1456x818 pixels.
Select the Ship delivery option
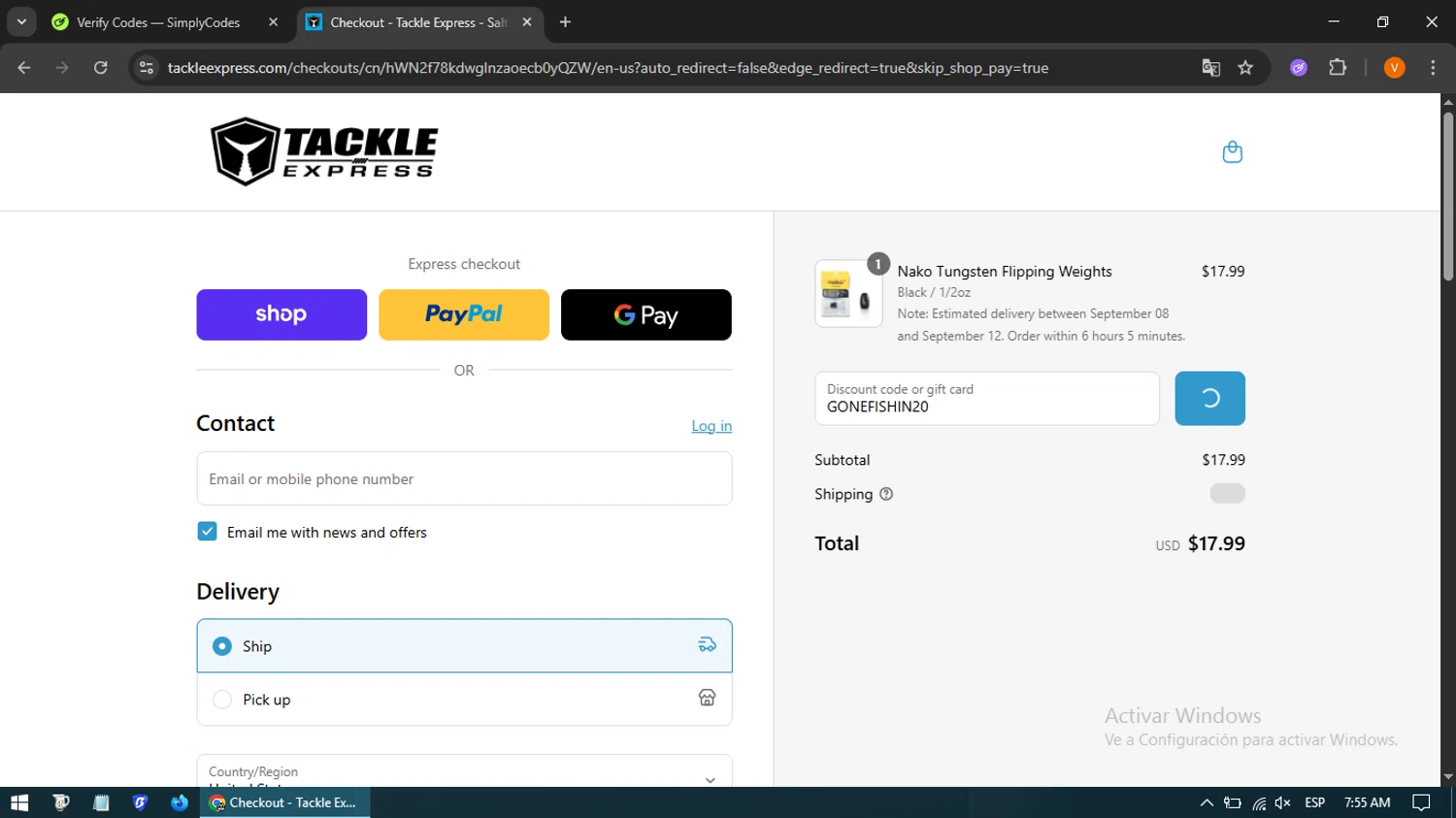tap(464, 645)
